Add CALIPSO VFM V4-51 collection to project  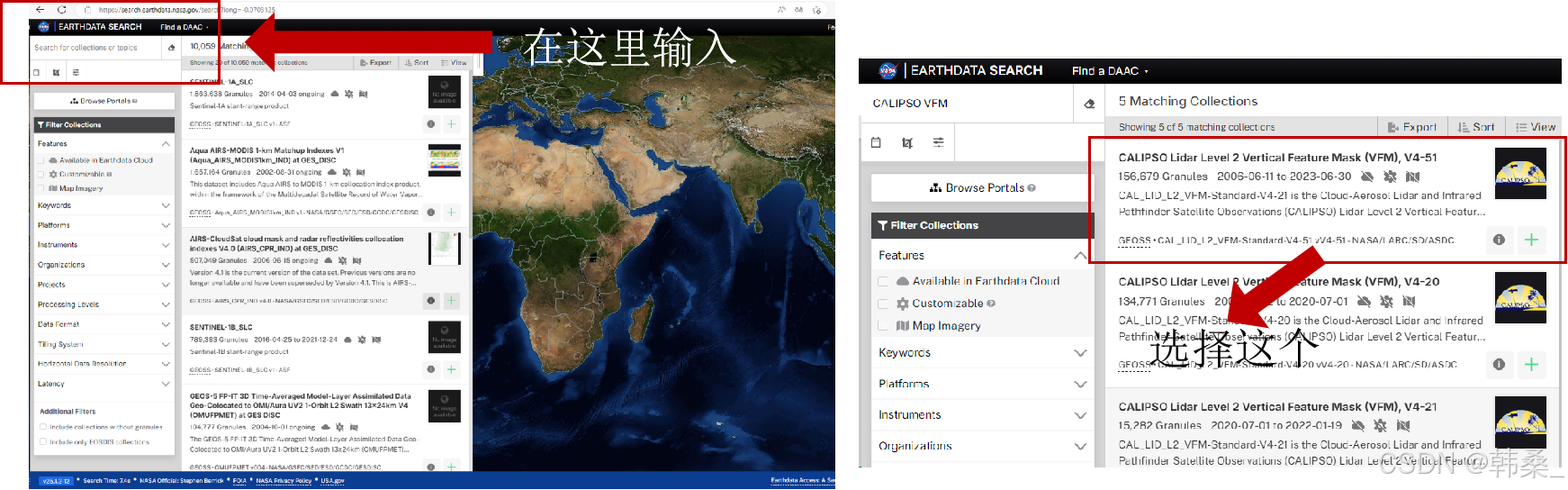[1531, 240]
